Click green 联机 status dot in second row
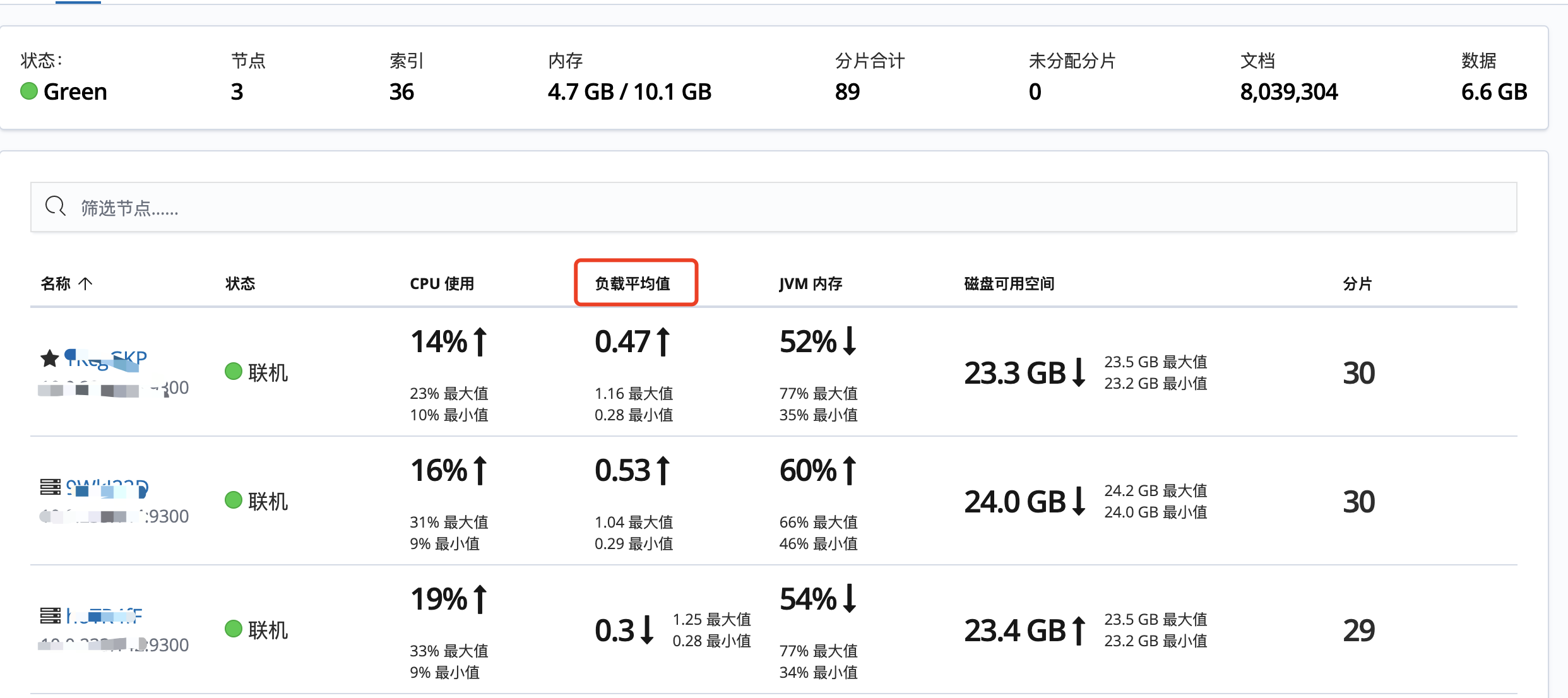The height and width of the screenshot is (698, 1568). click(234, 500)
